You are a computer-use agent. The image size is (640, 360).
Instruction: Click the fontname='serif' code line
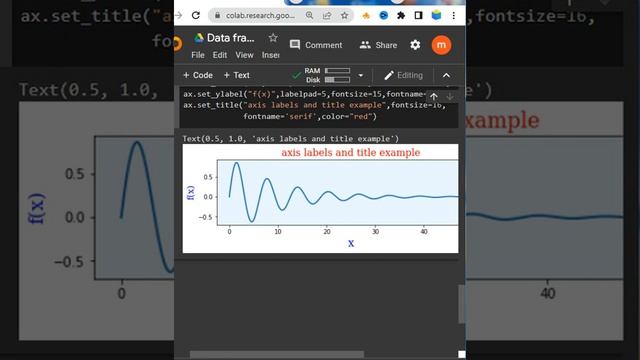click(x=310, y=116)
